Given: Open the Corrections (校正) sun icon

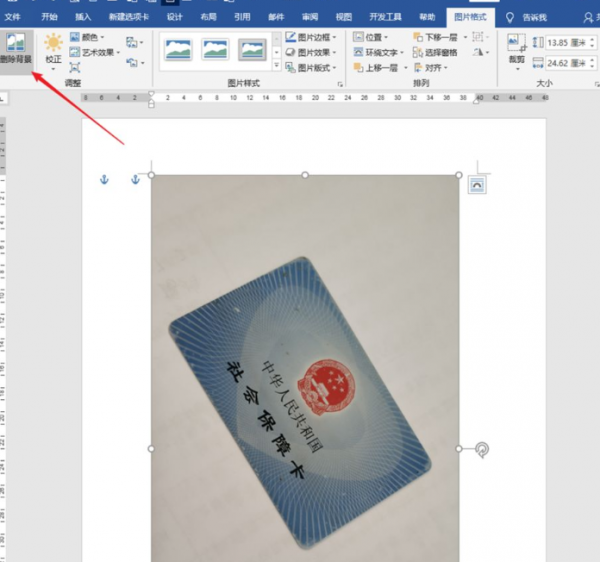Looking at the screenshot, I should (53, 42).
